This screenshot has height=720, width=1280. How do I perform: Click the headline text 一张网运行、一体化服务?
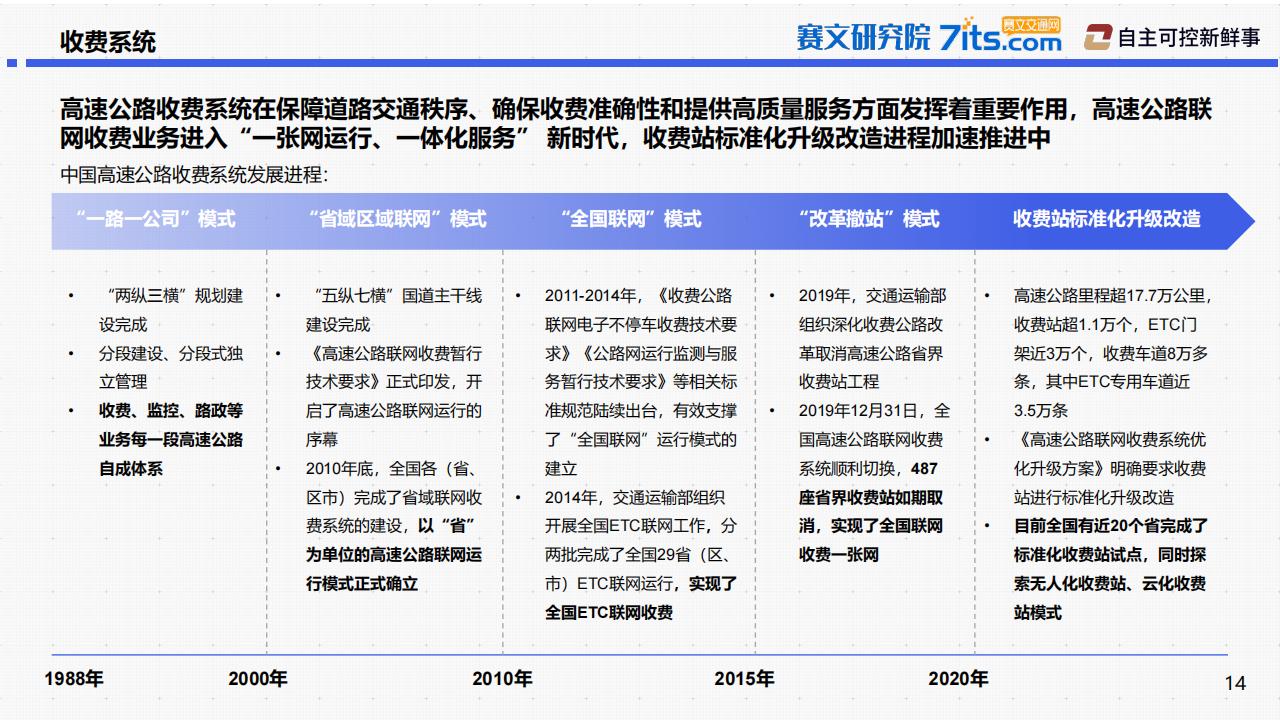coord(384,138)
